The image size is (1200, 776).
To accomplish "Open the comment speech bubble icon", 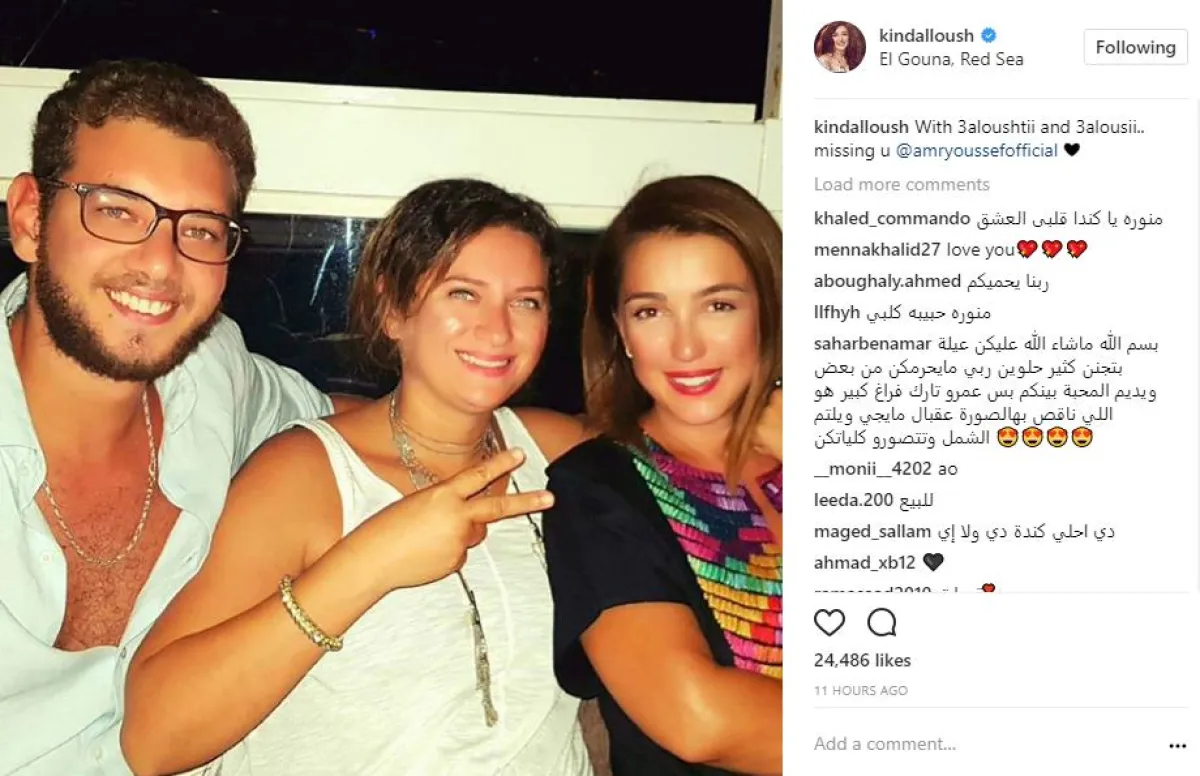I will tap(881, 622).
